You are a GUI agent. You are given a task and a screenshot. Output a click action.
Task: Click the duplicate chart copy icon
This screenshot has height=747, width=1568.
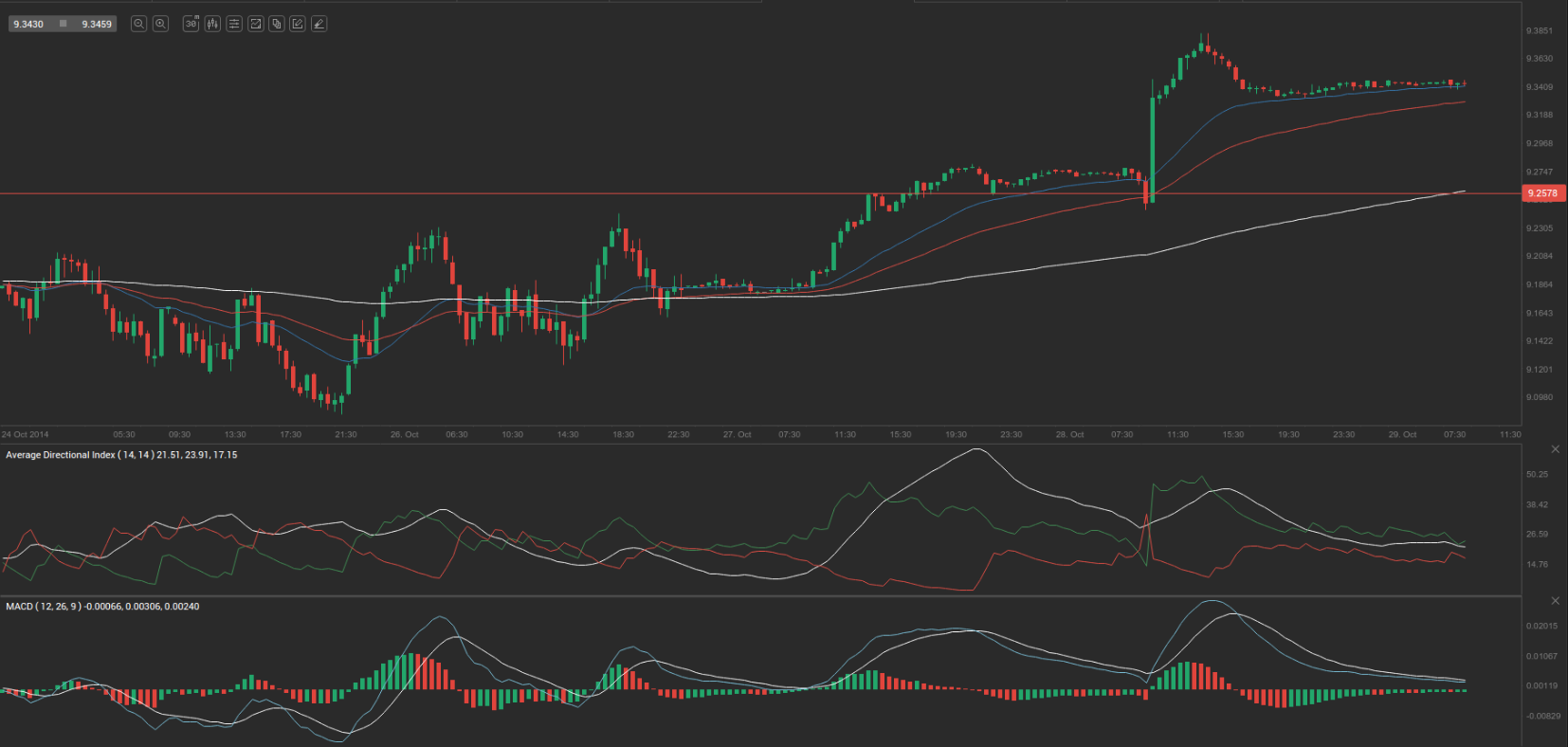coord(276,24)
